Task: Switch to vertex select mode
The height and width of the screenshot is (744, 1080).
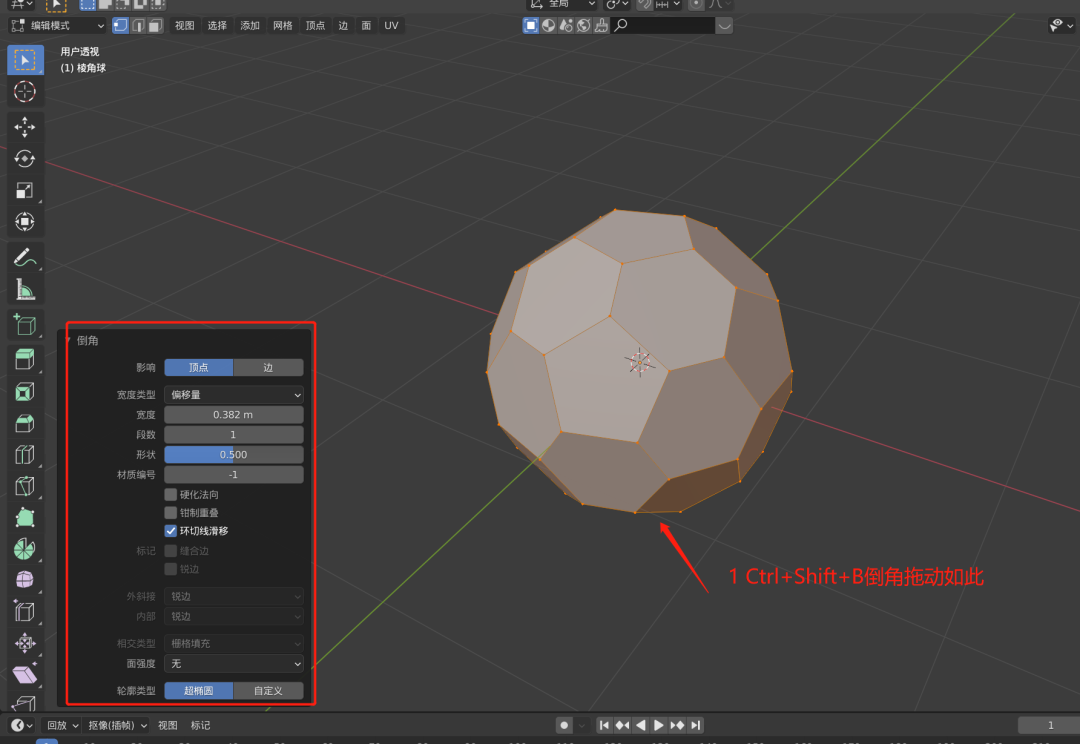Action: (121, 25)
